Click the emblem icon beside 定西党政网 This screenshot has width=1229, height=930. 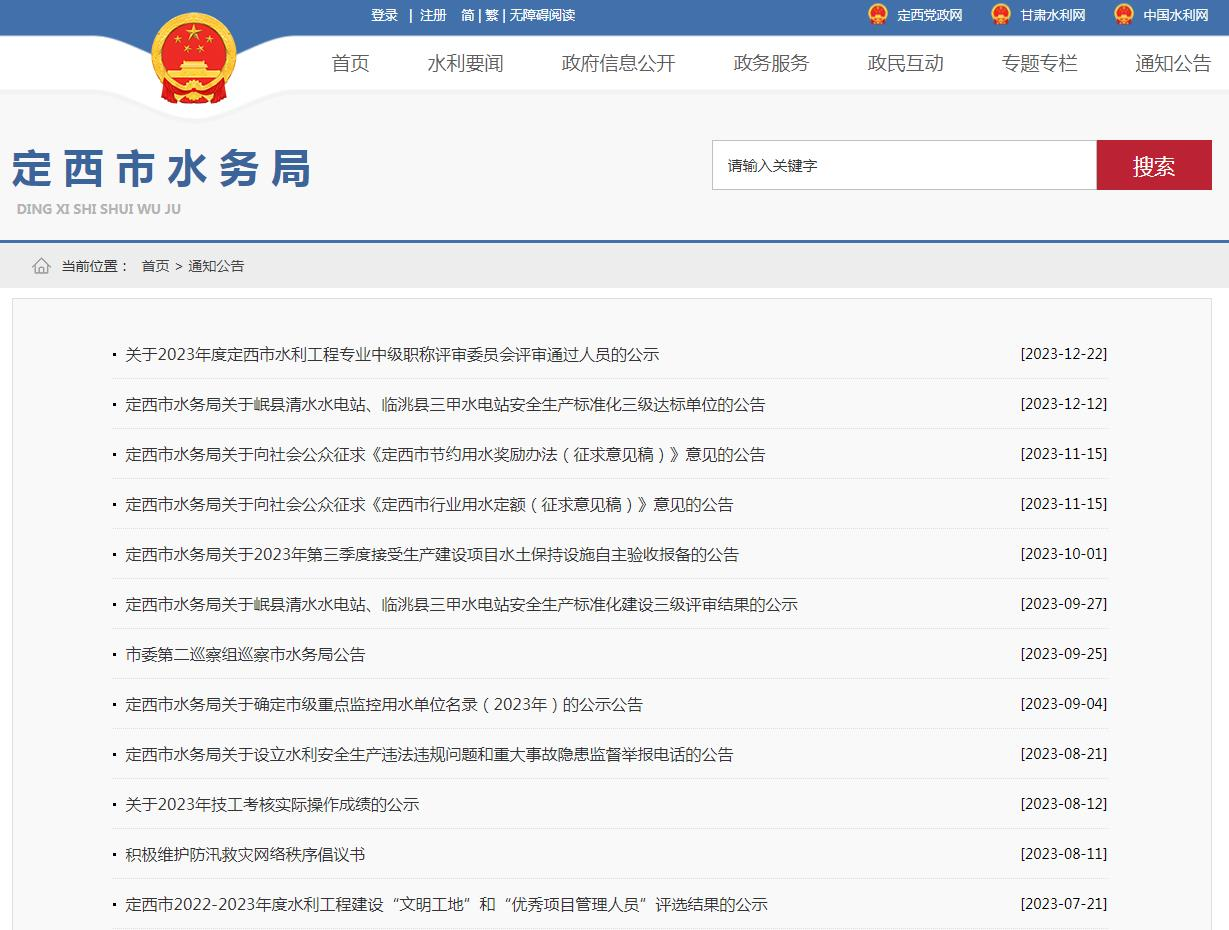878,15
